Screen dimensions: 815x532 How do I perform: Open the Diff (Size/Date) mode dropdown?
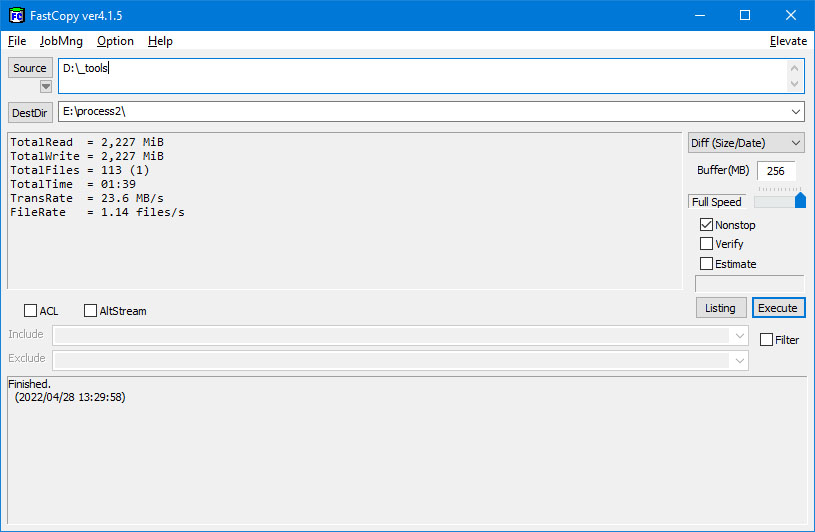click(x=746, y=143)
